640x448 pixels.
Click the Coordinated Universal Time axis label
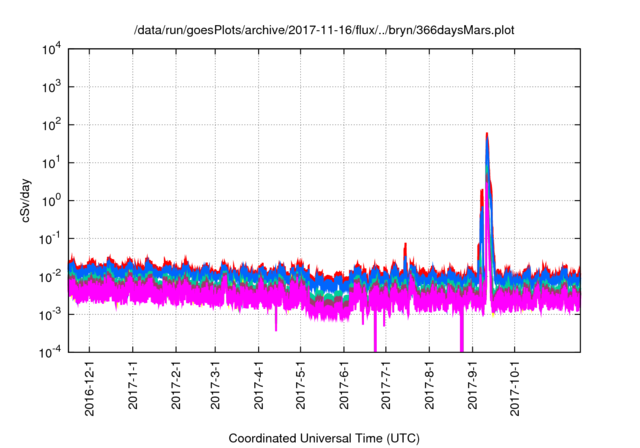coord(324,439)
